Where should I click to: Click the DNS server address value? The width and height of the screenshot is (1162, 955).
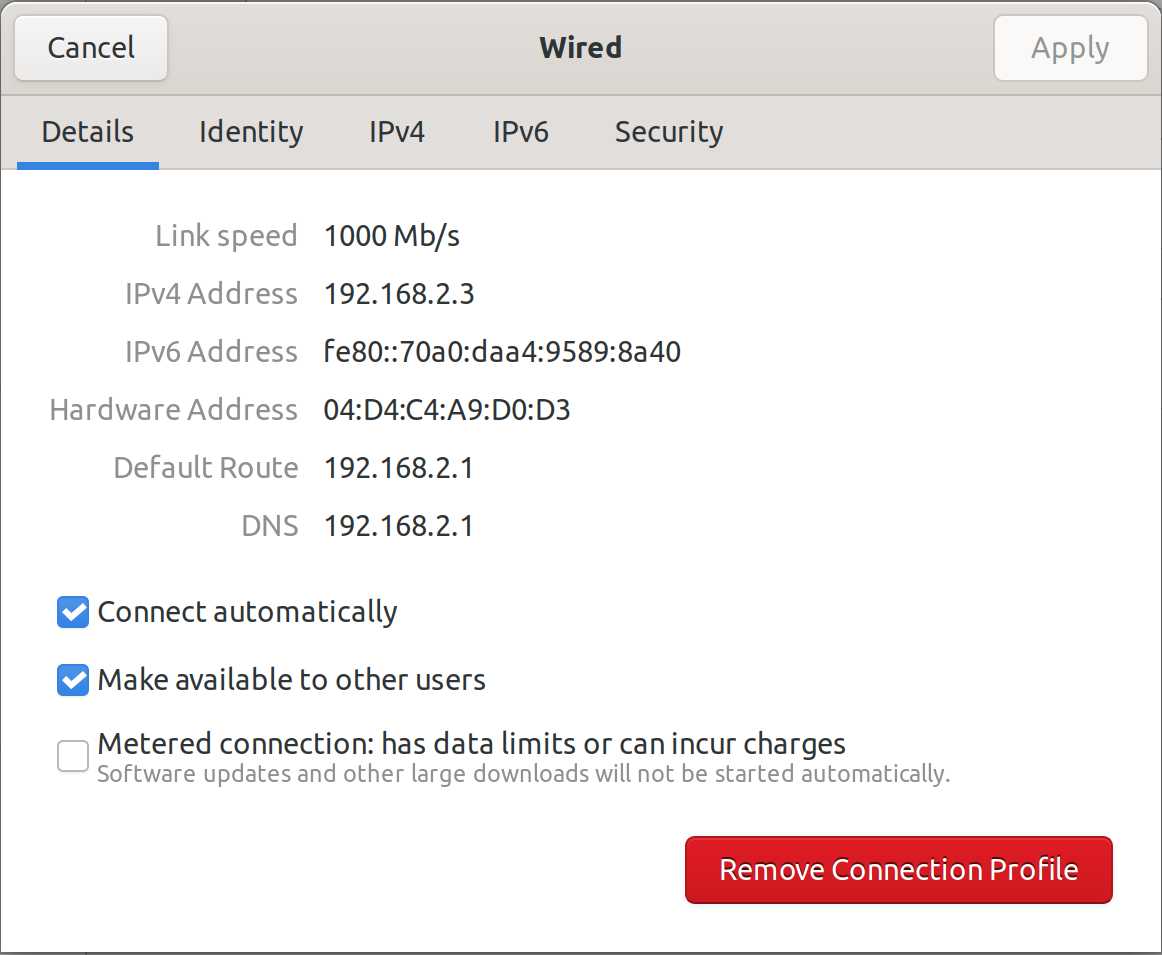398,526
